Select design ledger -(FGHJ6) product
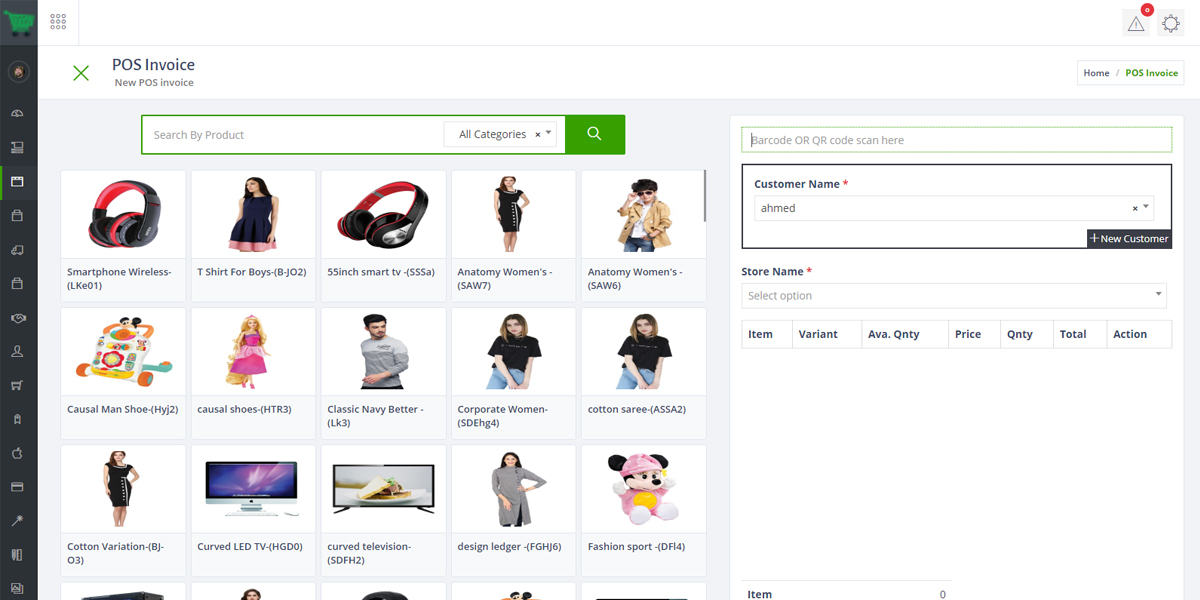The width and height of the screenshot is (1200, 600). click(513, 510)
